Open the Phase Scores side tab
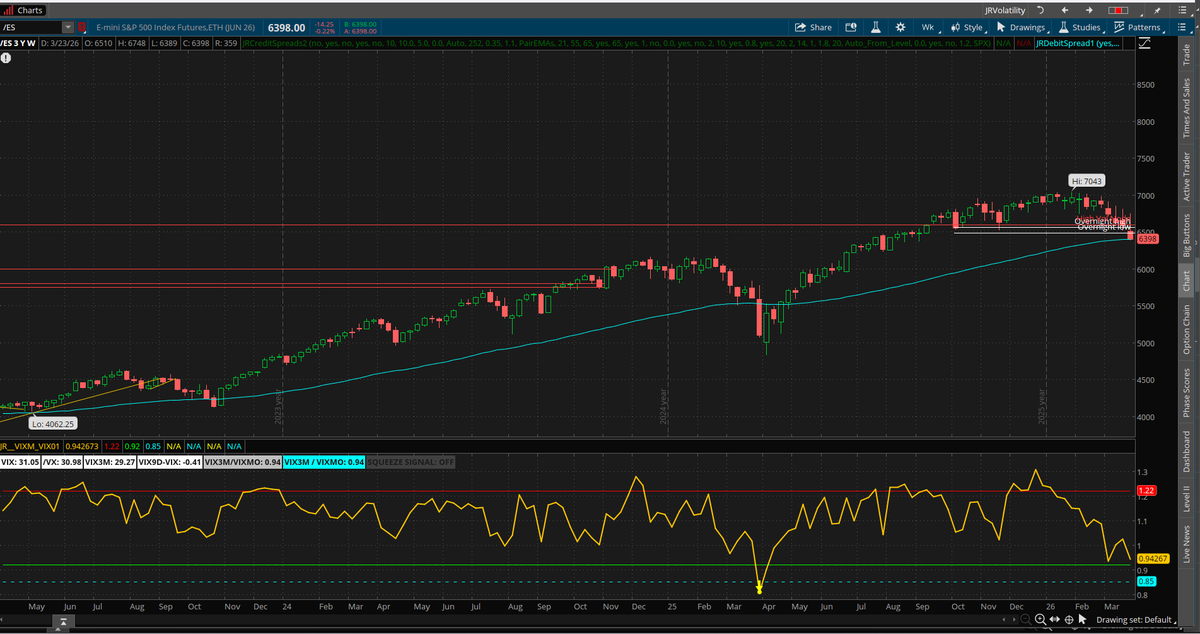 pos(1187,392)
